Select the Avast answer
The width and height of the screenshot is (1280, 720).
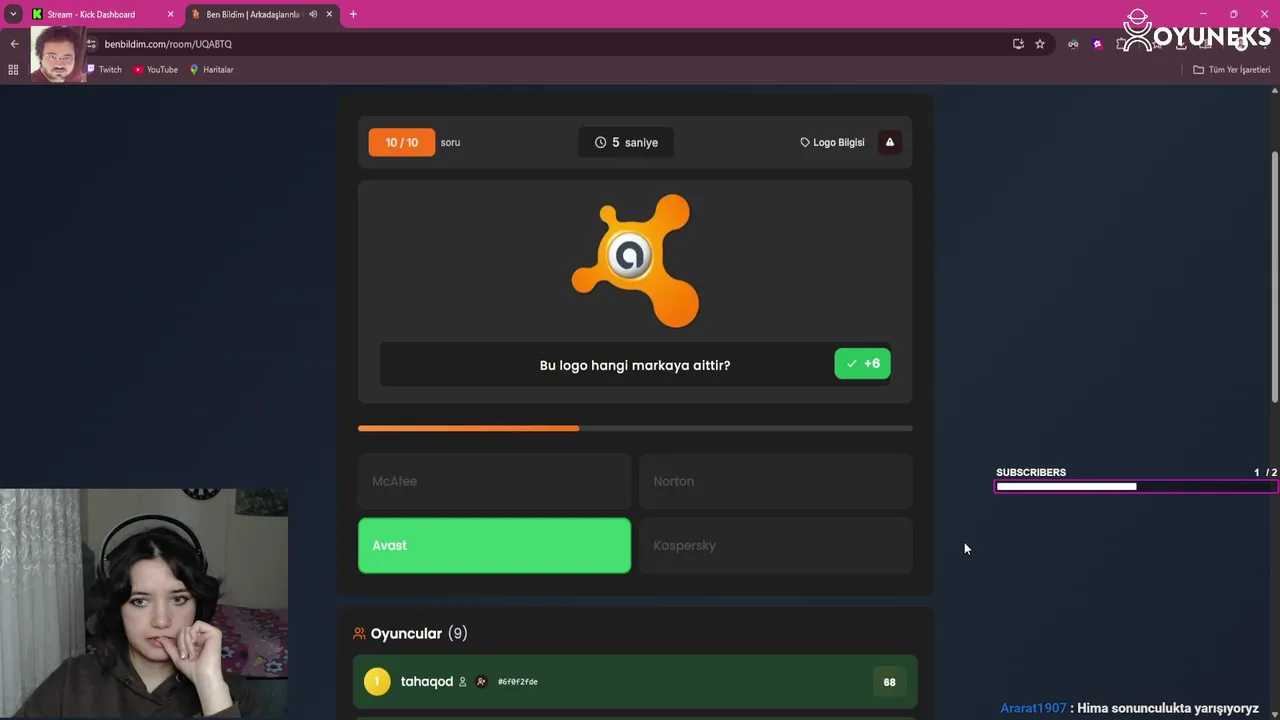494,545
